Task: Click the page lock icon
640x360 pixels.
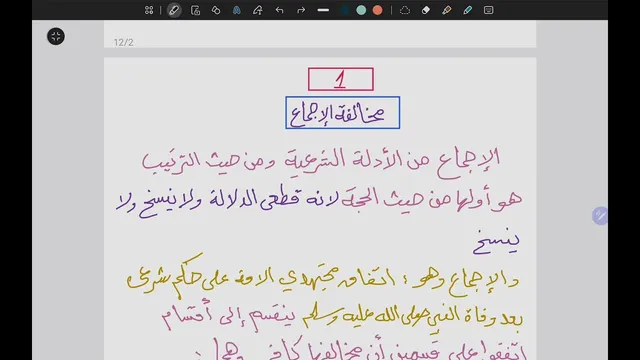Action: (196, 10)
